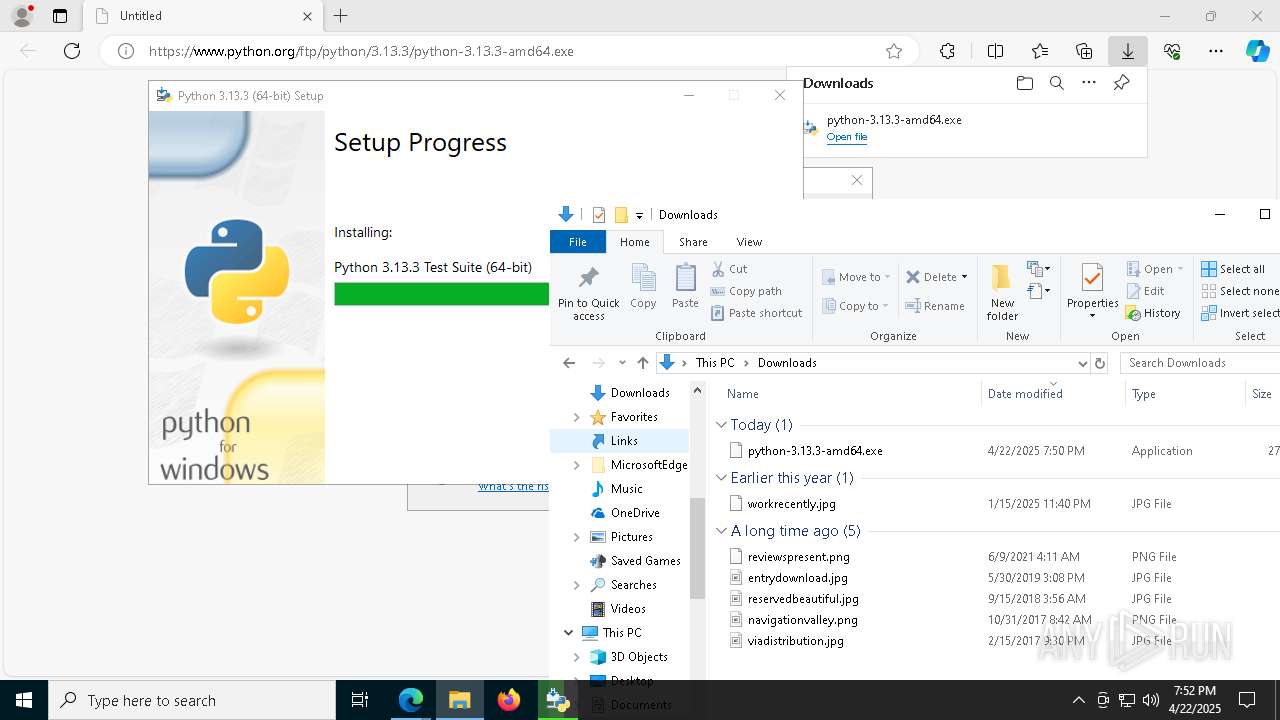The image size is (1280, 720).
Task: Switch to the View ribbon tab
Action: click(x=749, y=242)
